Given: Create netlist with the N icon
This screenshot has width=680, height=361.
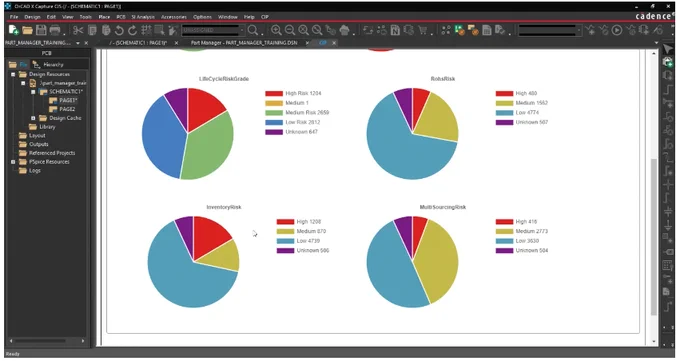Looking at the screenshot, I should (x=395, y=30).
